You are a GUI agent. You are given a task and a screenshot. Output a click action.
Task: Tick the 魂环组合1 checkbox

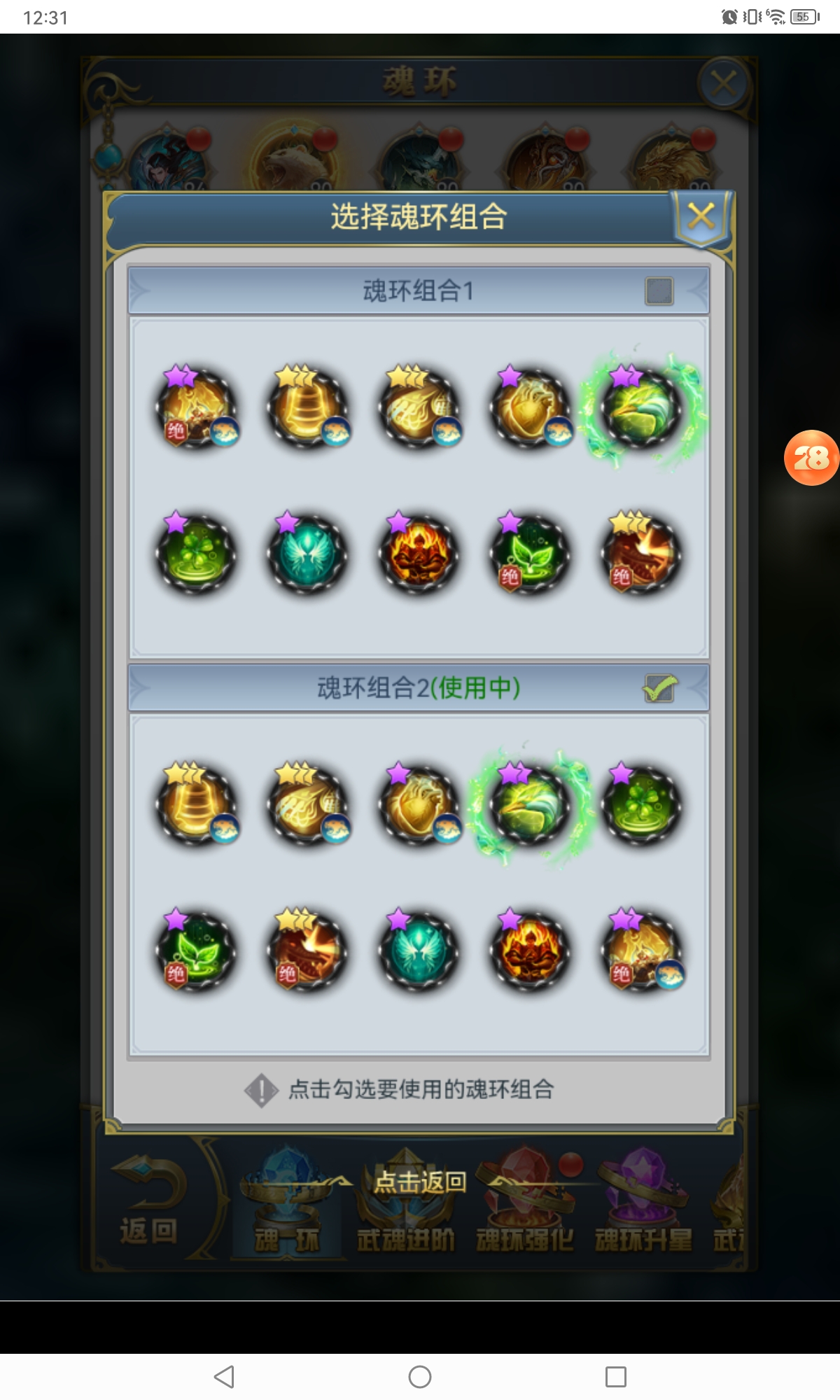point(659,290)
